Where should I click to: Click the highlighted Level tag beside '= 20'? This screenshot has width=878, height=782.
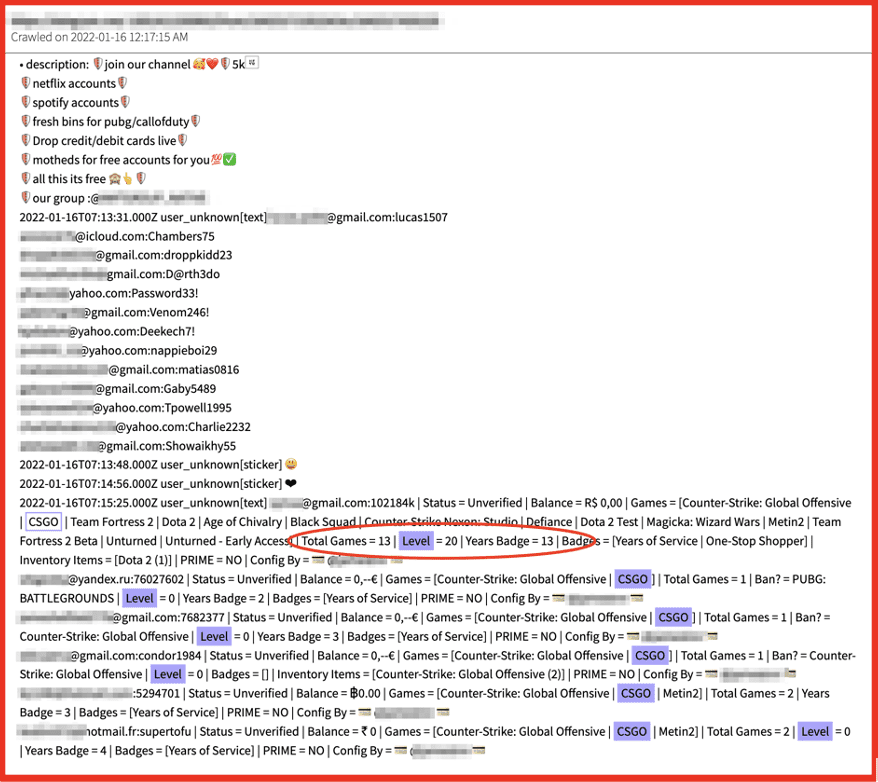[416, 541]
